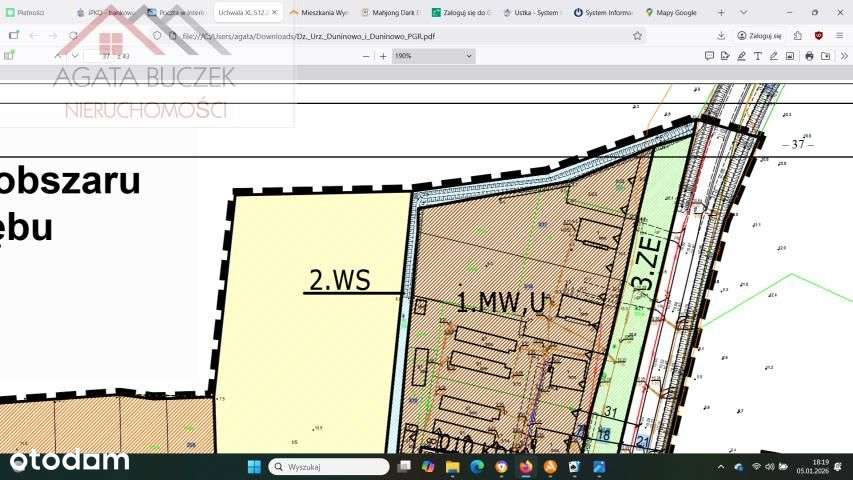Open Solitaire app from the taskbar
The height and width of the screenshot is (480, 853).
point(575,466)
